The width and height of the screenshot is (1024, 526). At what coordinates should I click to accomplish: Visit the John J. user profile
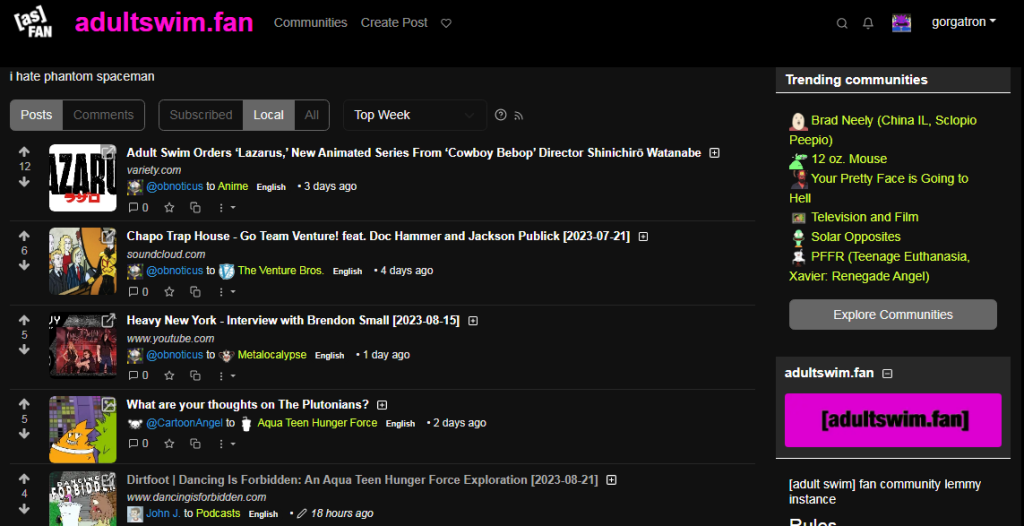(163, 514)
